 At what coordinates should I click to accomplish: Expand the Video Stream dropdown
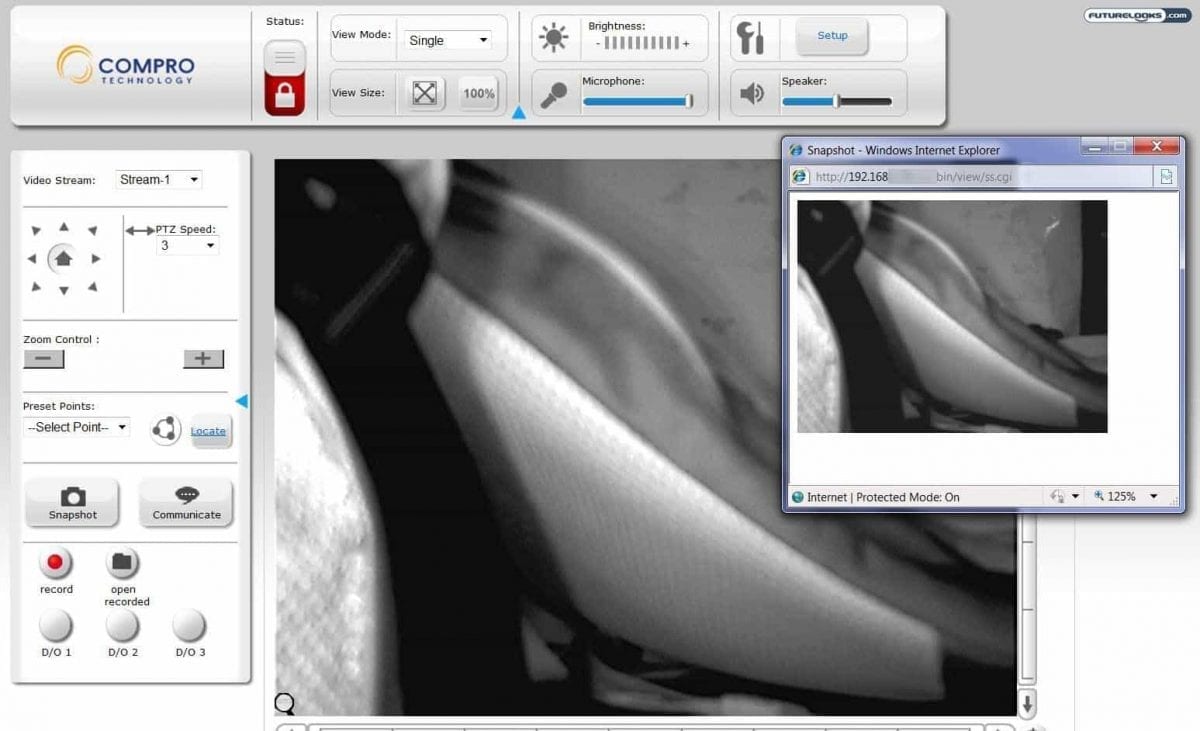(159, 180)
